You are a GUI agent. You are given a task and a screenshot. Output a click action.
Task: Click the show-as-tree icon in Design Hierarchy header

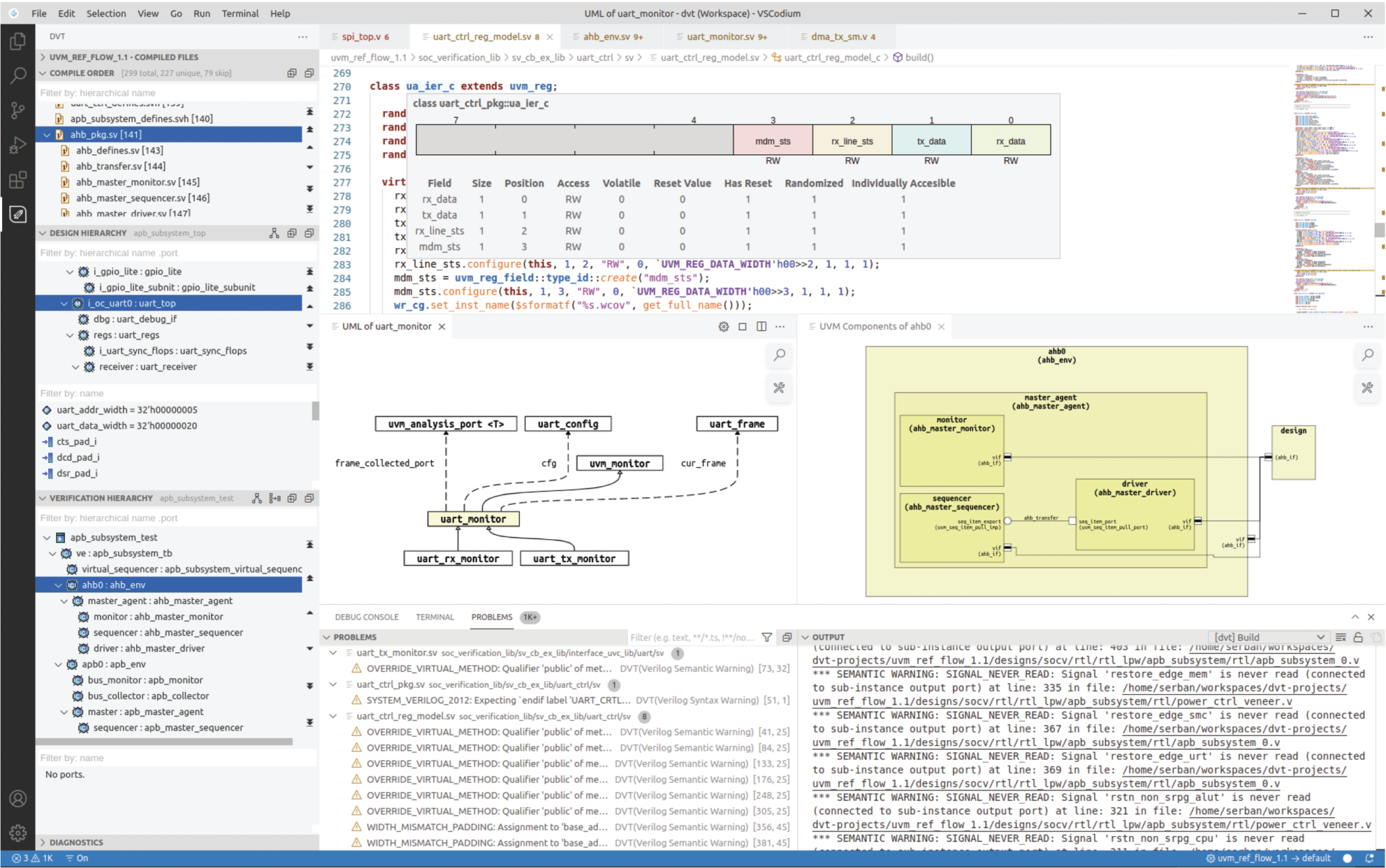tap(274, 233)
